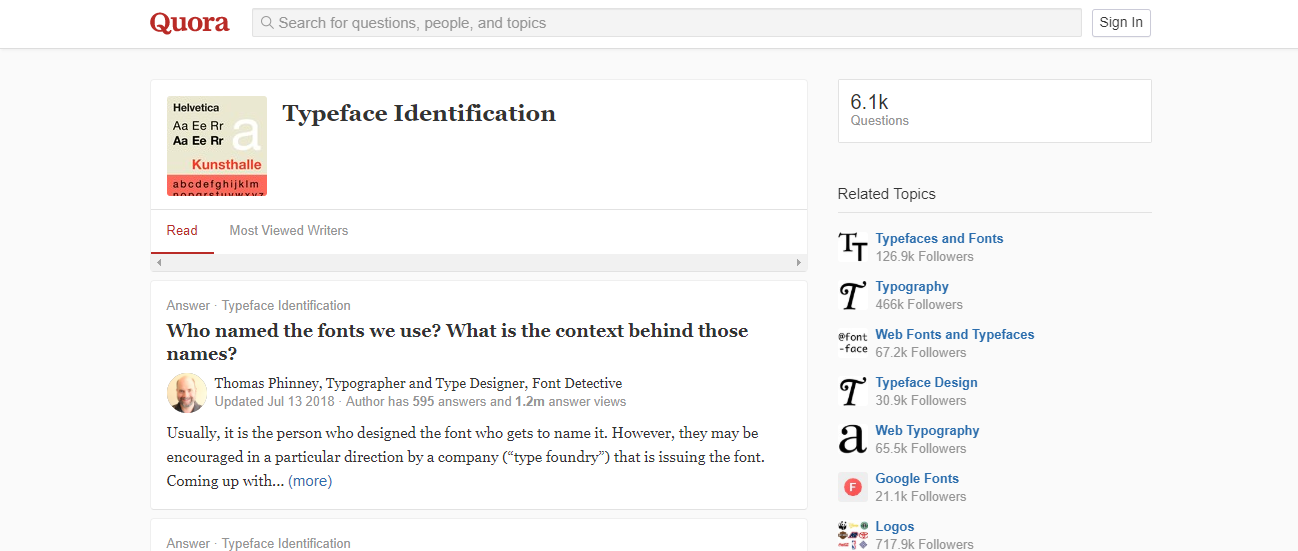Open the Web Typography topic icon
Screen dimensions: 1298x551
(852, 438)
